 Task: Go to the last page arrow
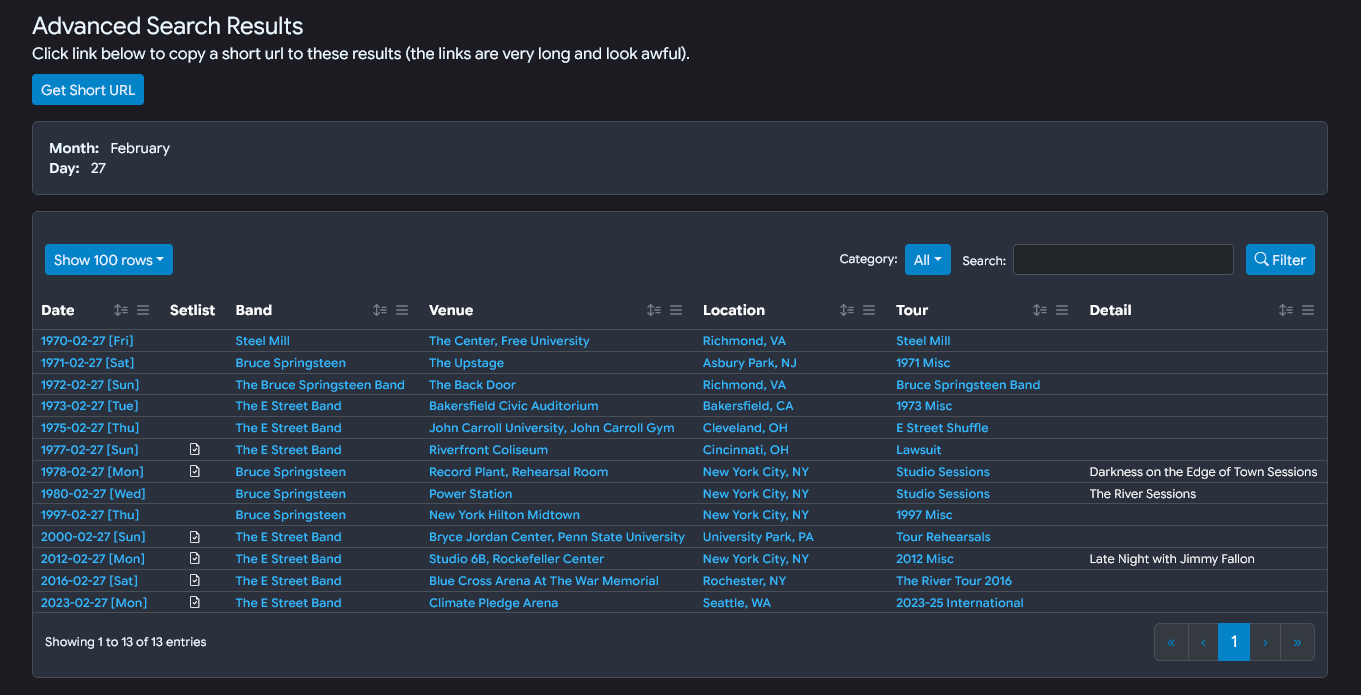(1297, 642)
